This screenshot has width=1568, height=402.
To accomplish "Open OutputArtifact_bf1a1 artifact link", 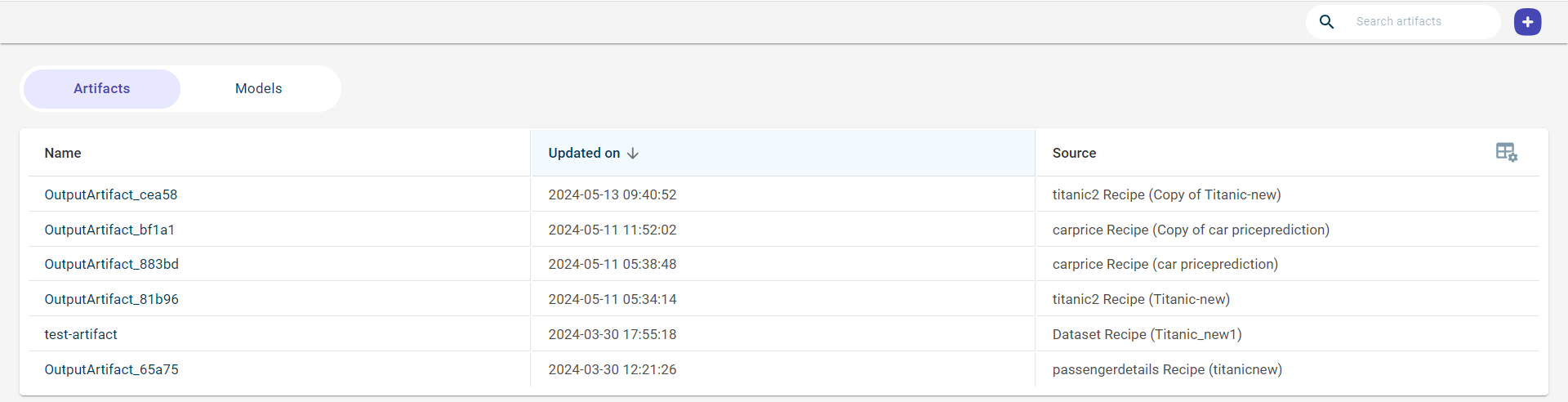I will (x=109, y=230).
